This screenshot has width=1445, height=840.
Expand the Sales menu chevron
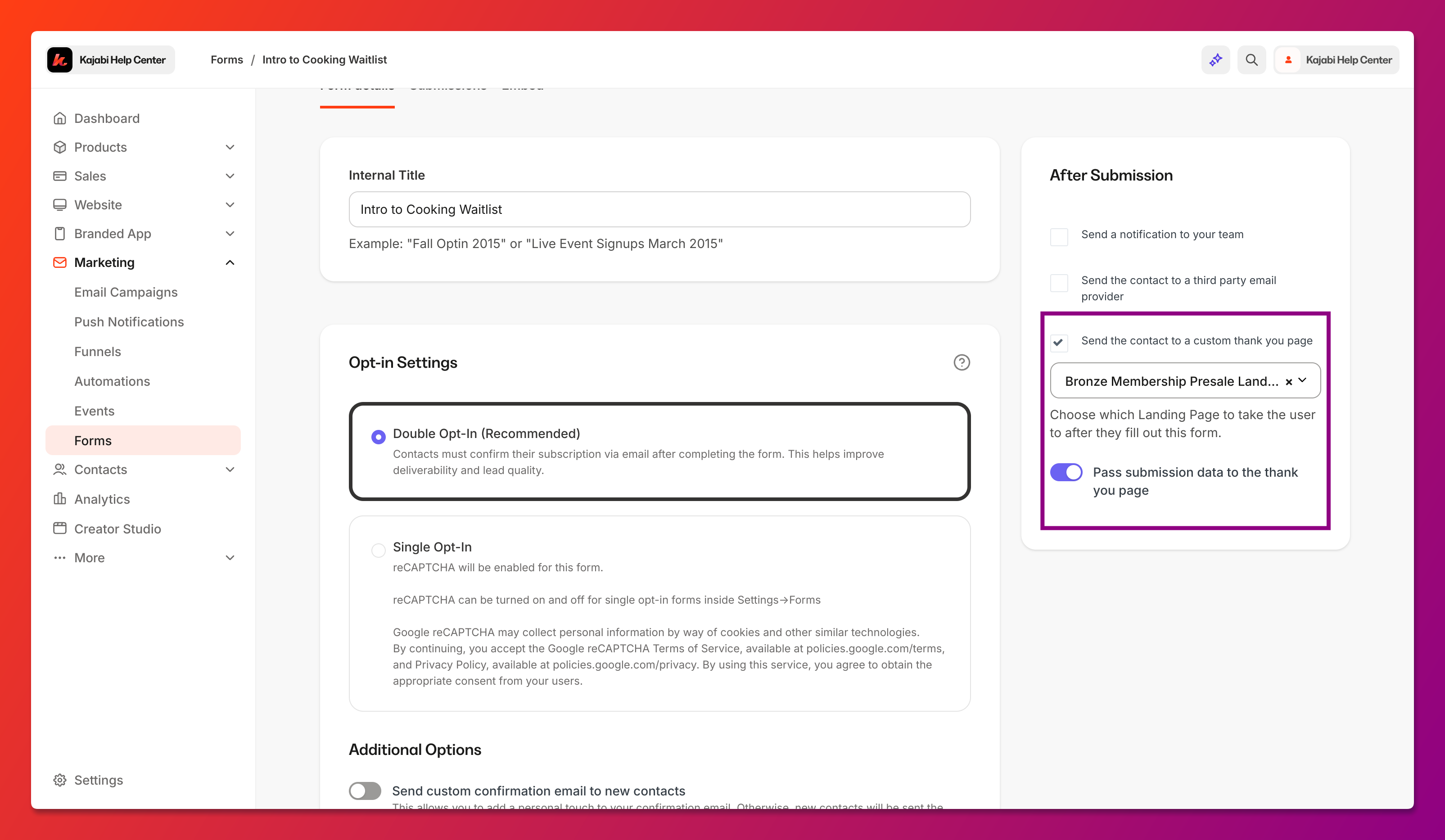tap(230, 176)
